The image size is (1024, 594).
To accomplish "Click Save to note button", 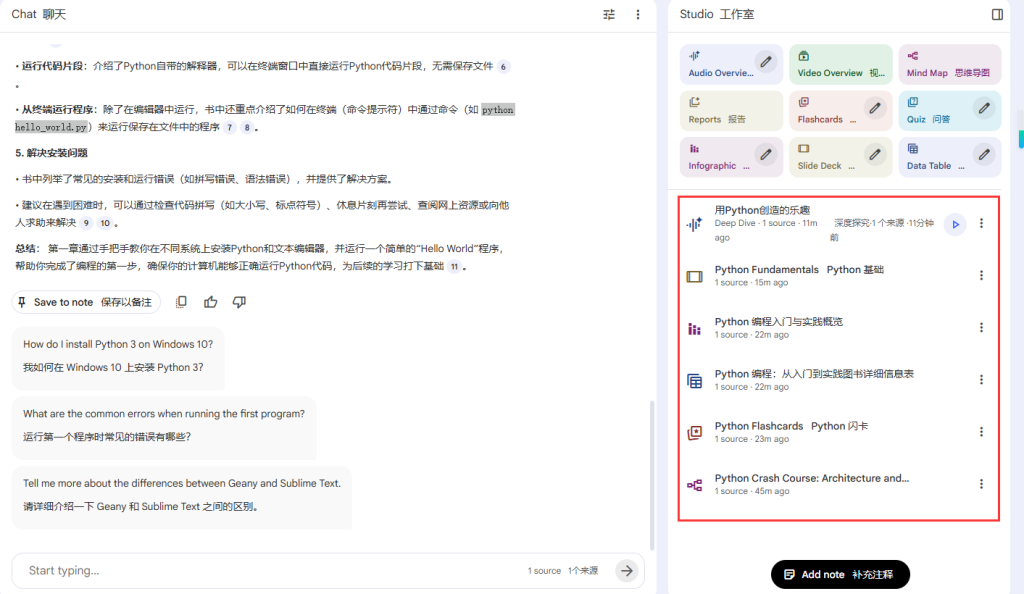I will 85,302.
